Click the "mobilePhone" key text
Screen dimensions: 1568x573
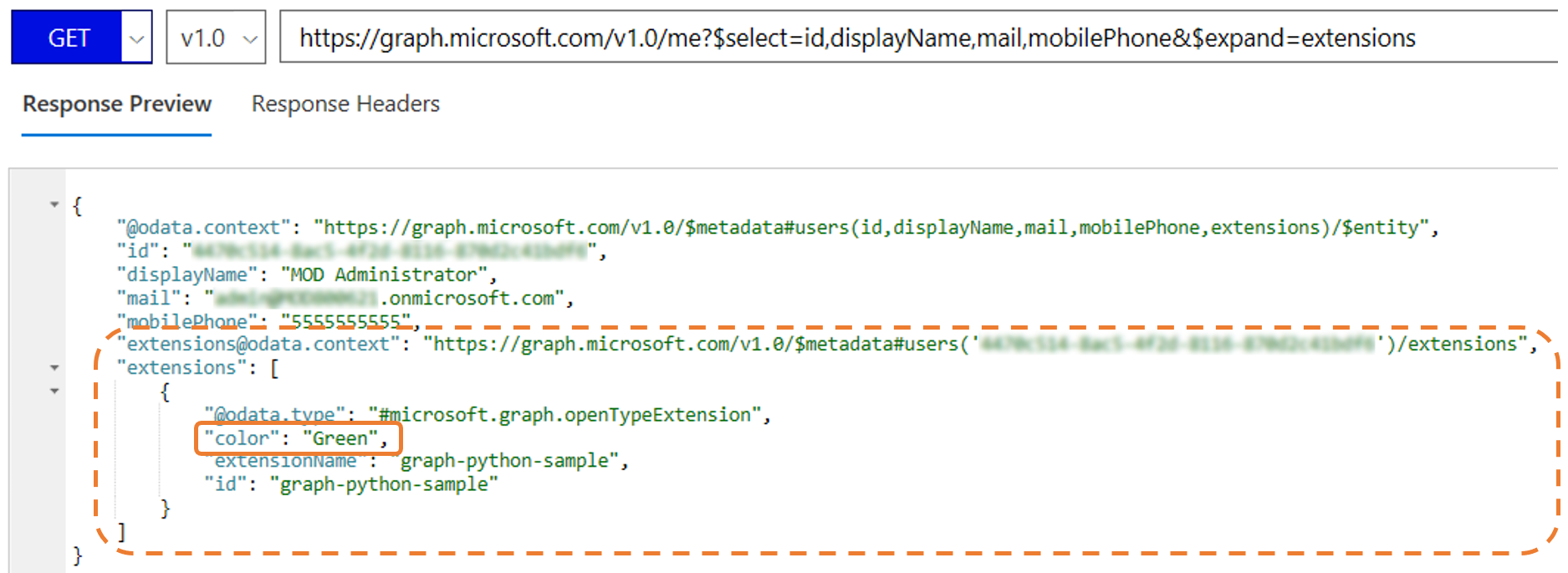pos(186,321)
